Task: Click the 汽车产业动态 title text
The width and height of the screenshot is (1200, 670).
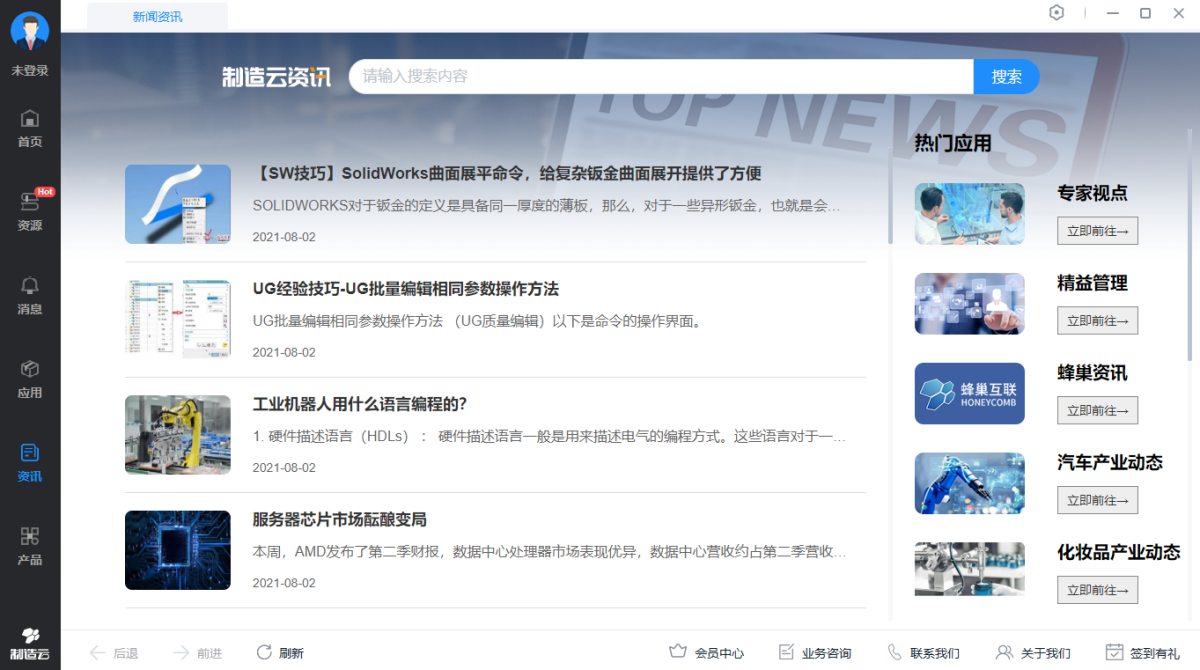Action: pyautogui.click(x=1110, y=462)
